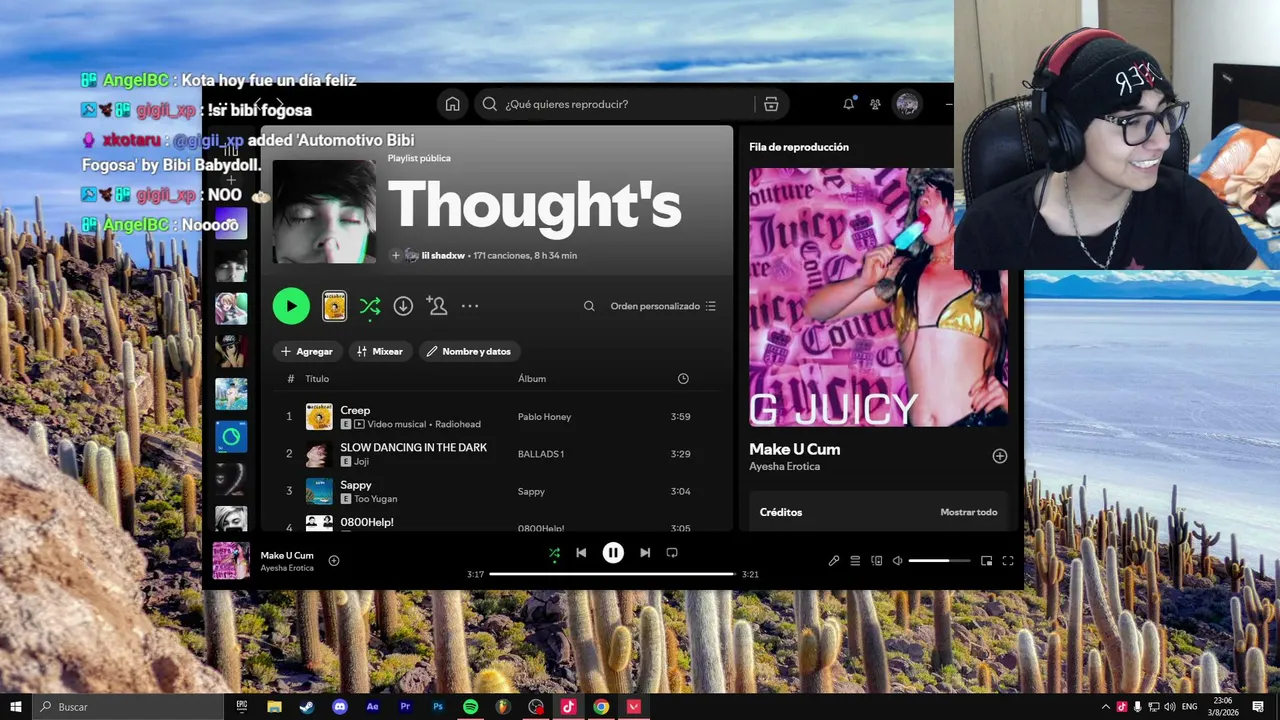The width and height of the screenshot is (1280, 720).
Task: Open Radiohead artist link
Action: 458,424
